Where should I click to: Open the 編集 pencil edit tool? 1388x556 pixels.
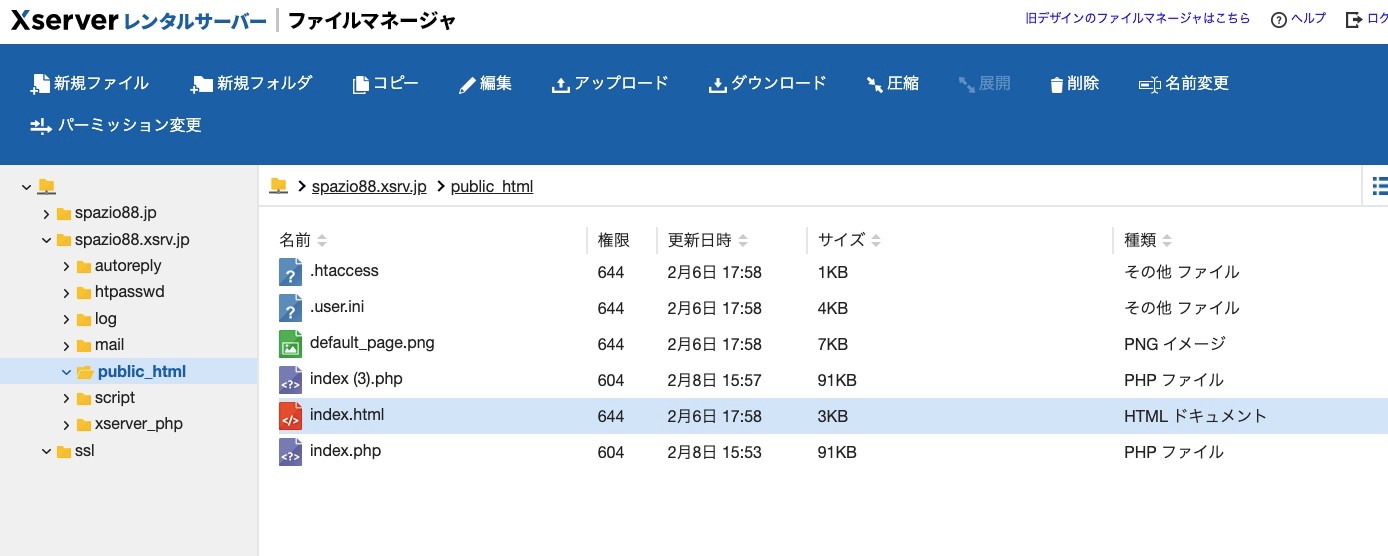click(467, 85)
